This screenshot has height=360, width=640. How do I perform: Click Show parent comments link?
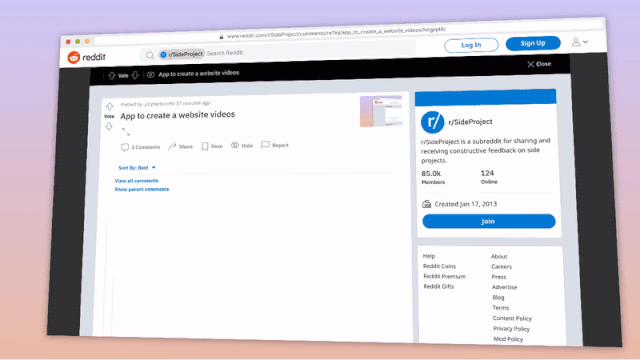click(142, 189)
